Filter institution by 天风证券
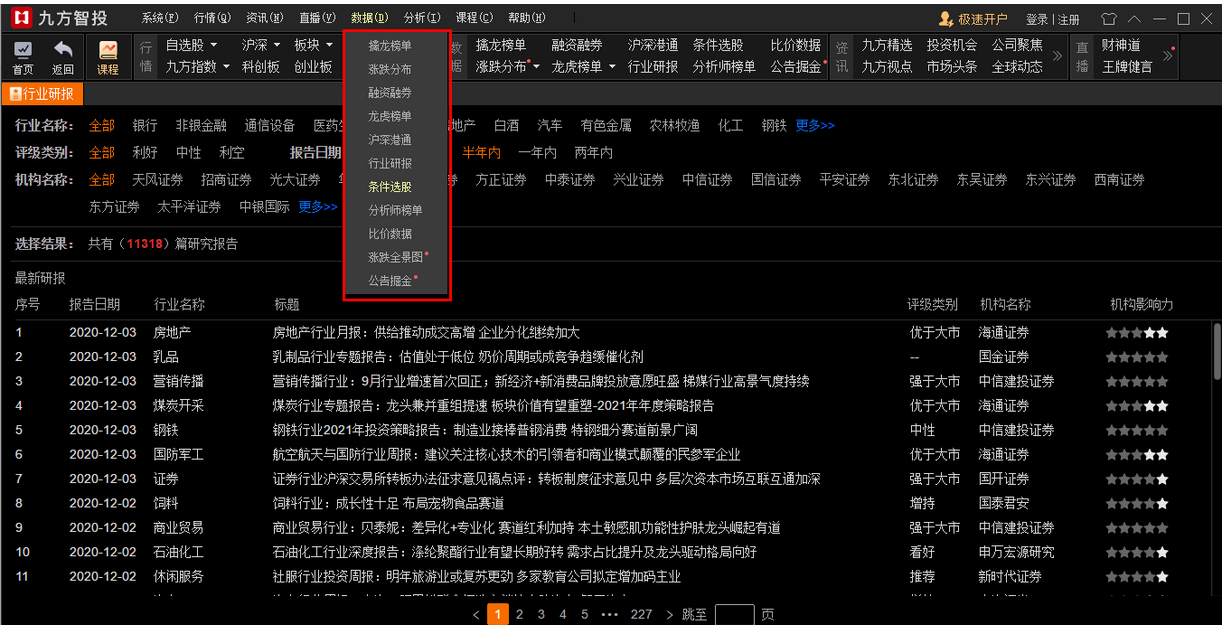Image resolution: width=1223 pixels, height=625 pixels. tap(158, 180)
